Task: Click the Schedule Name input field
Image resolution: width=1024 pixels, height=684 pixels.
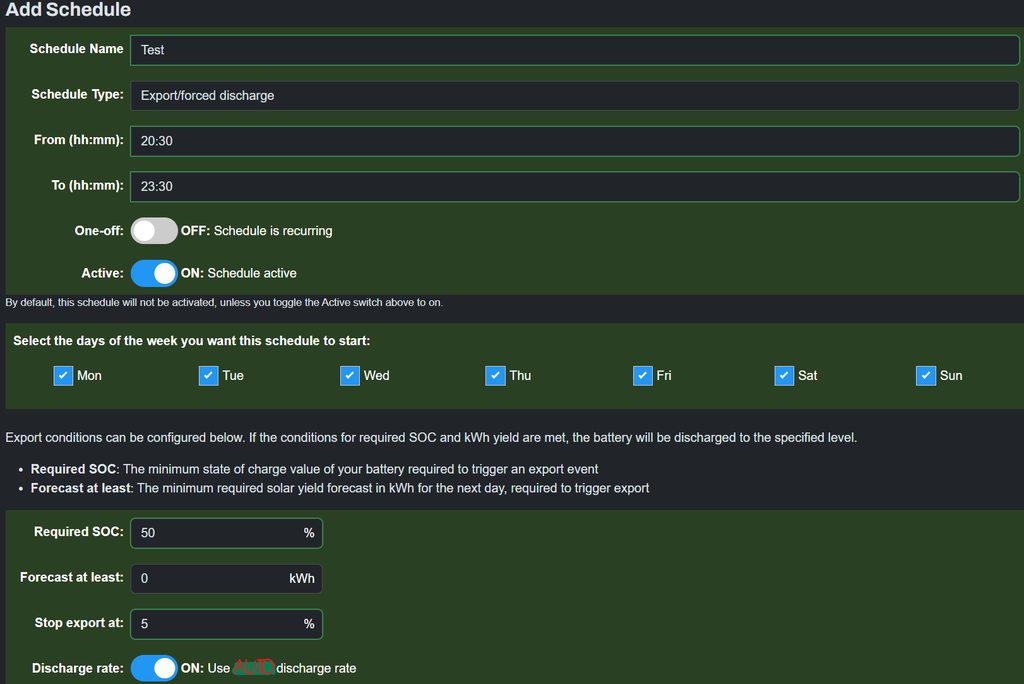Action: tap(574, 50)
